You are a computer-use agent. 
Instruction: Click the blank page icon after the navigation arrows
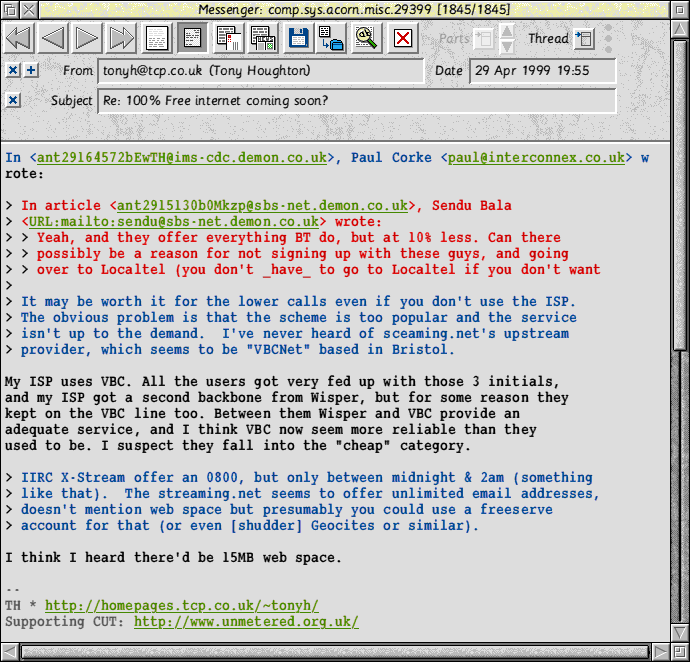[158, 39]
